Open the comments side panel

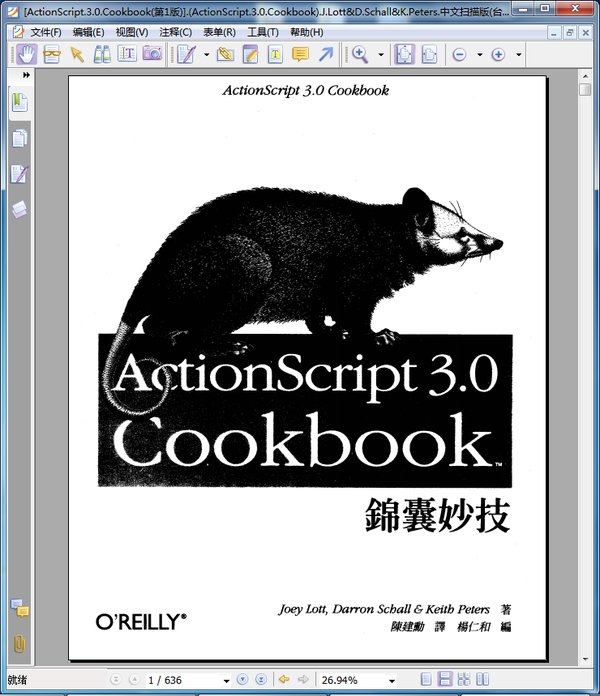tap(20, 608)
